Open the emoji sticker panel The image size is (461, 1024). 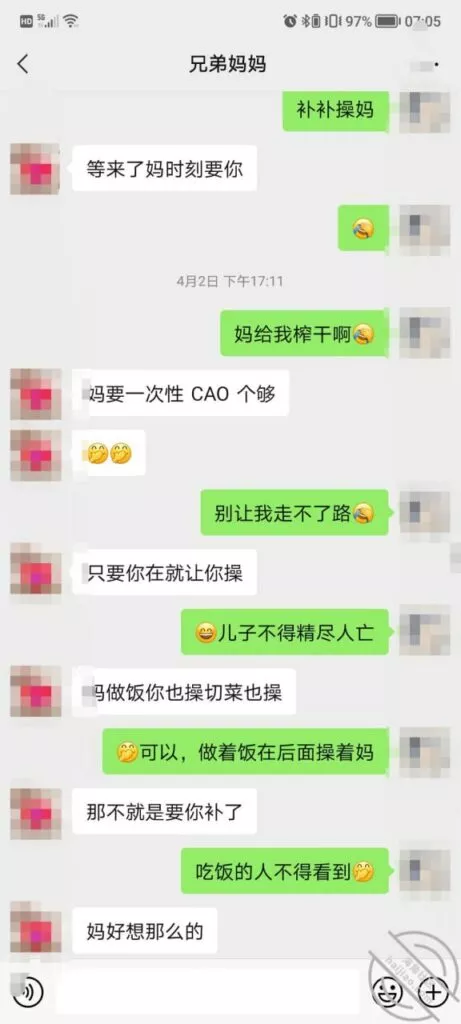[x=387, y=993]
